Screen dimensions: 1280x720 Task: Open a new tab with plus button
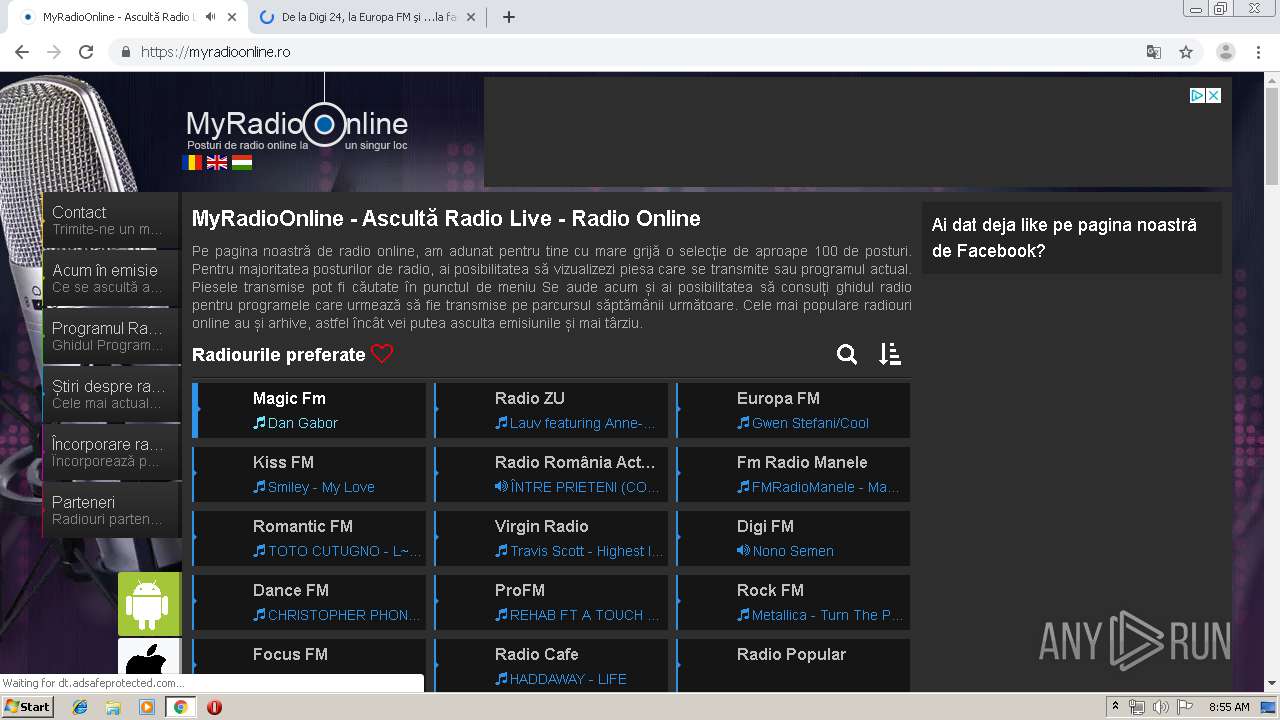click(509, 17)
